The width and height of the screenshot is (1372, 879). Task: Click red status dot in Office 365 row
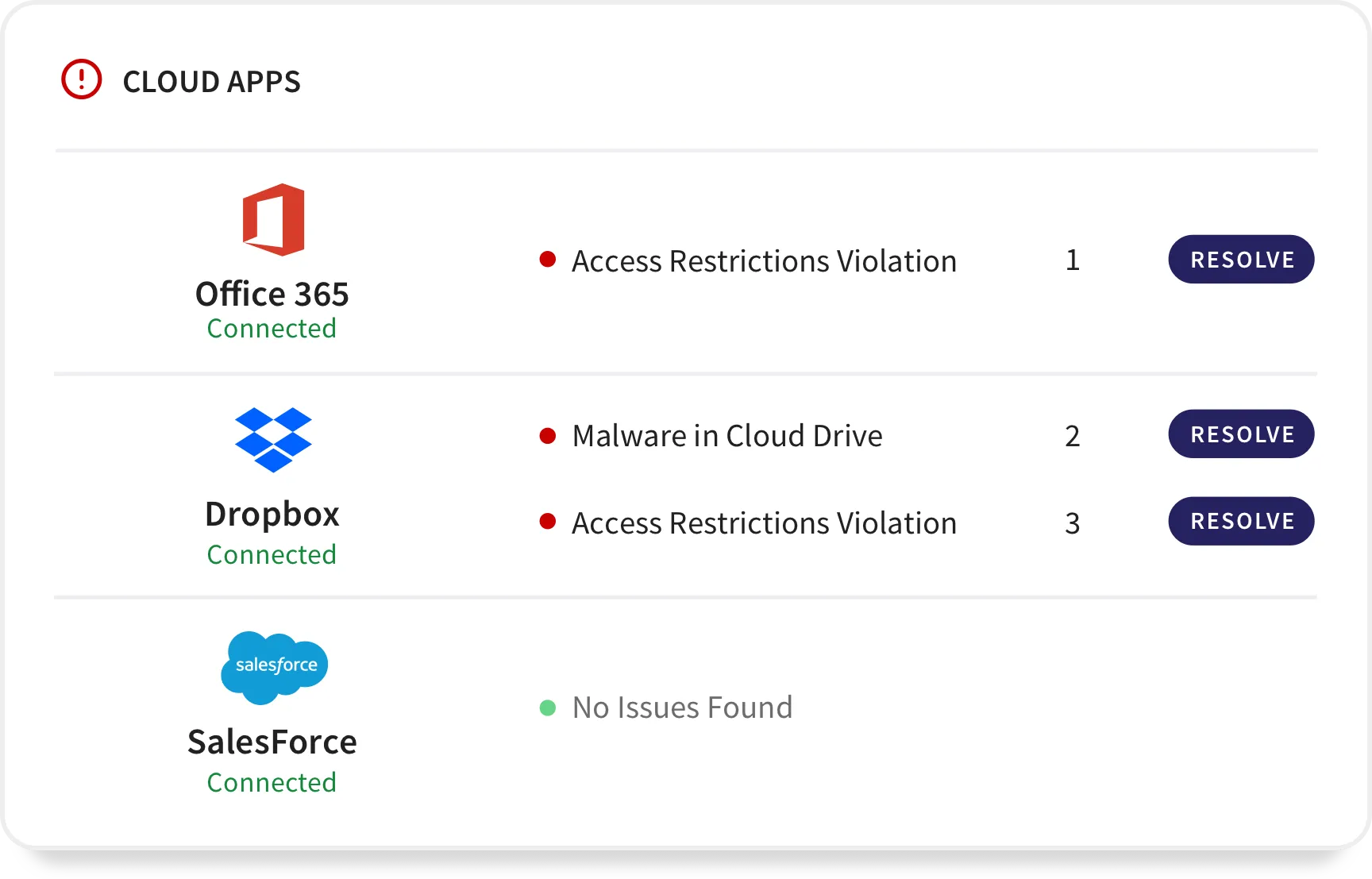tap(547, 259)
